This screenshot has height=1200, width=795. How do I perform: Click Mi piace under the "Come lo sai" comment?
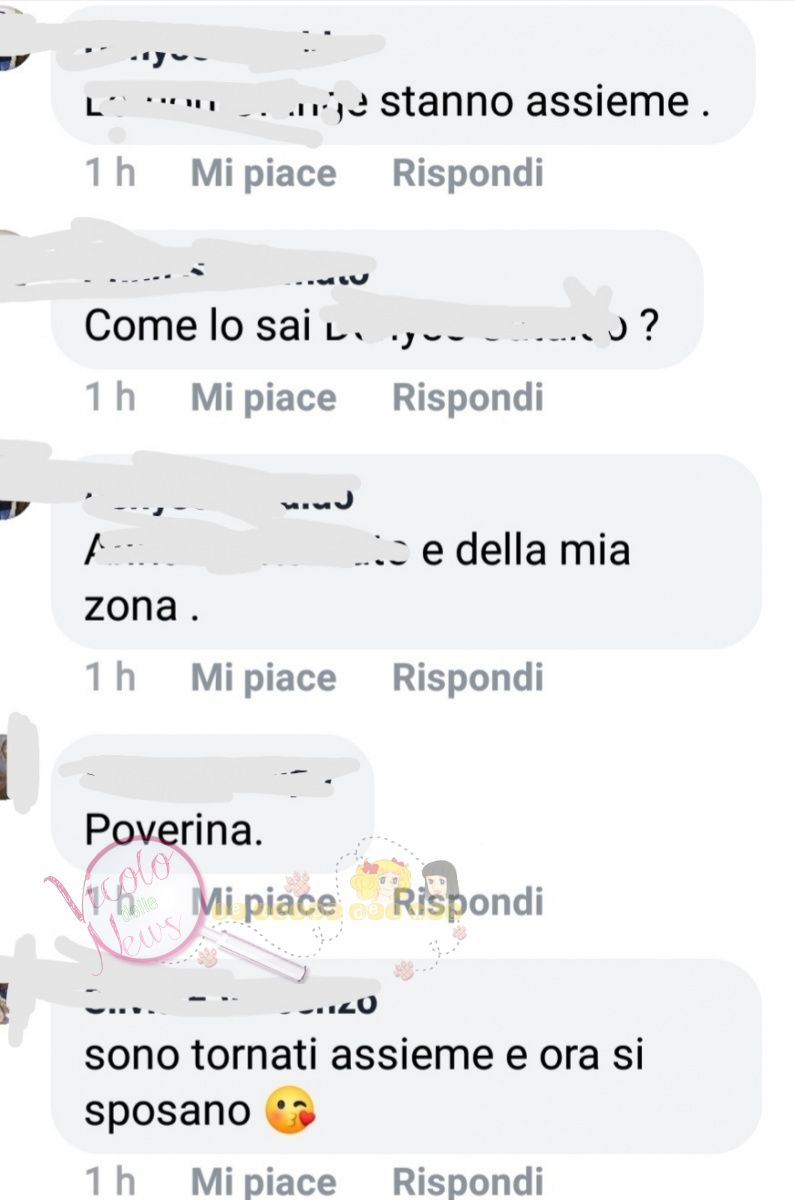[264, 398]
